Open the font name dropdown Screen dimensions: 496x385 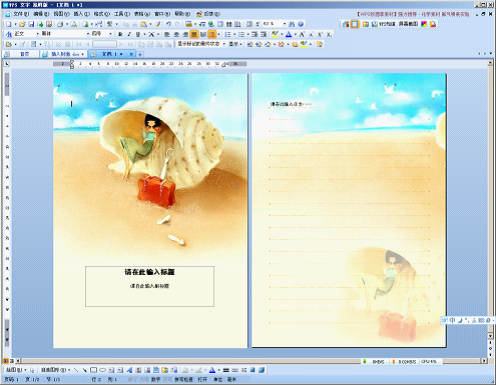88,34
